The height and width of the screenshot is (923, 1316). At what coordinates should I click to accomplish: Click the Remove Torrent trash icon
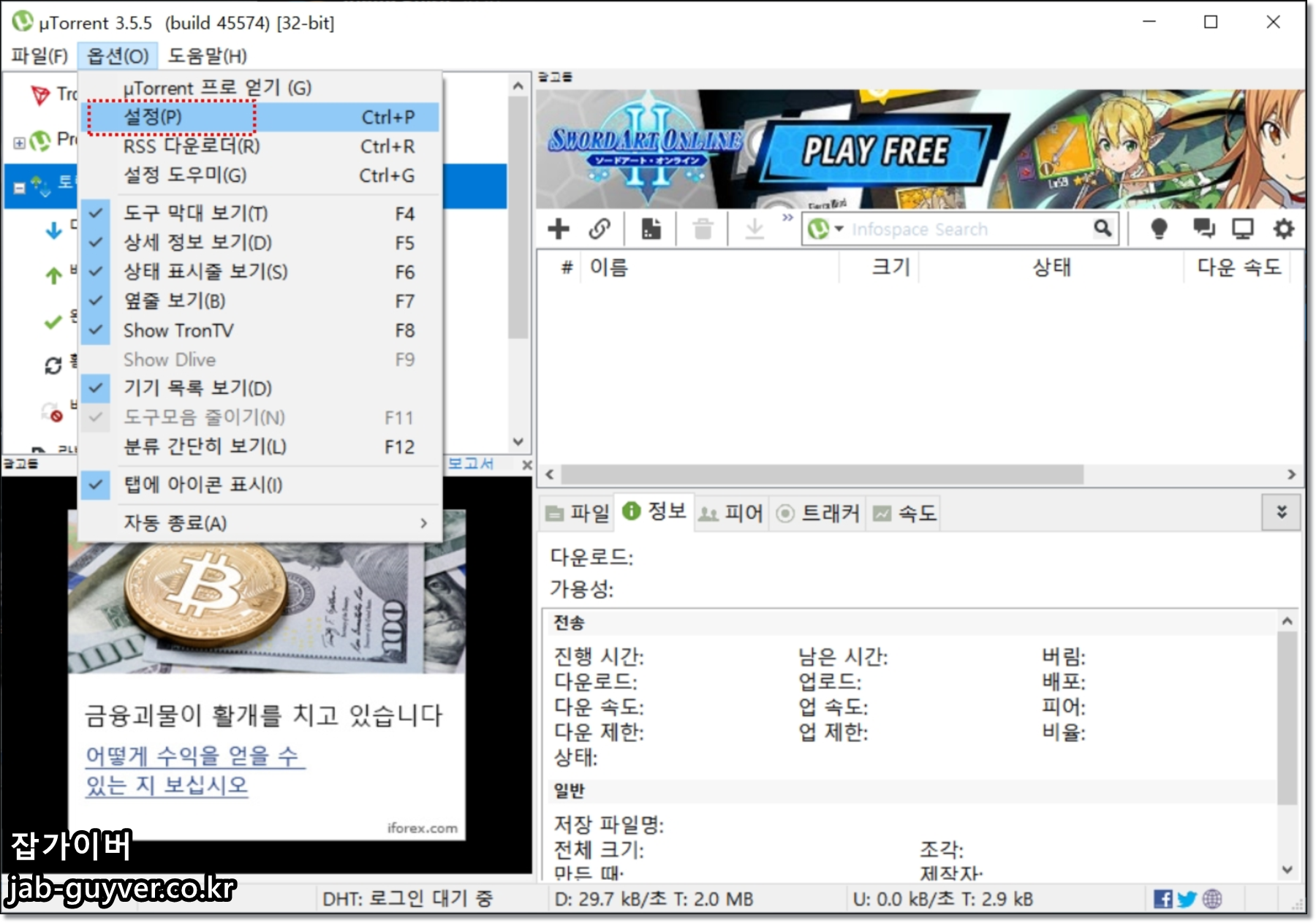[703, 229]
